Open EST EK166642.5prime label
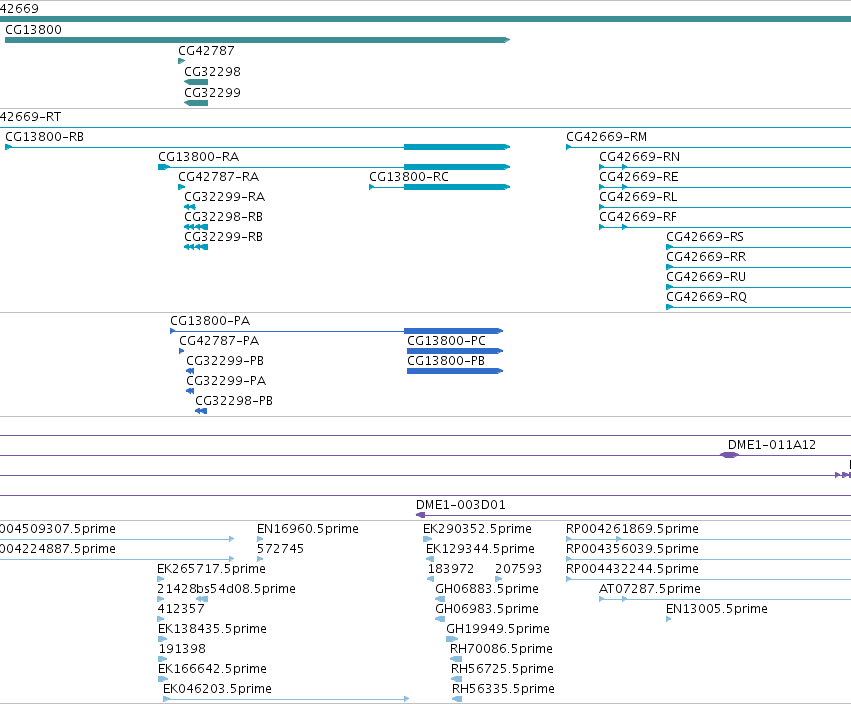Viewport: 851px width, 704px height. click(212, 669)
